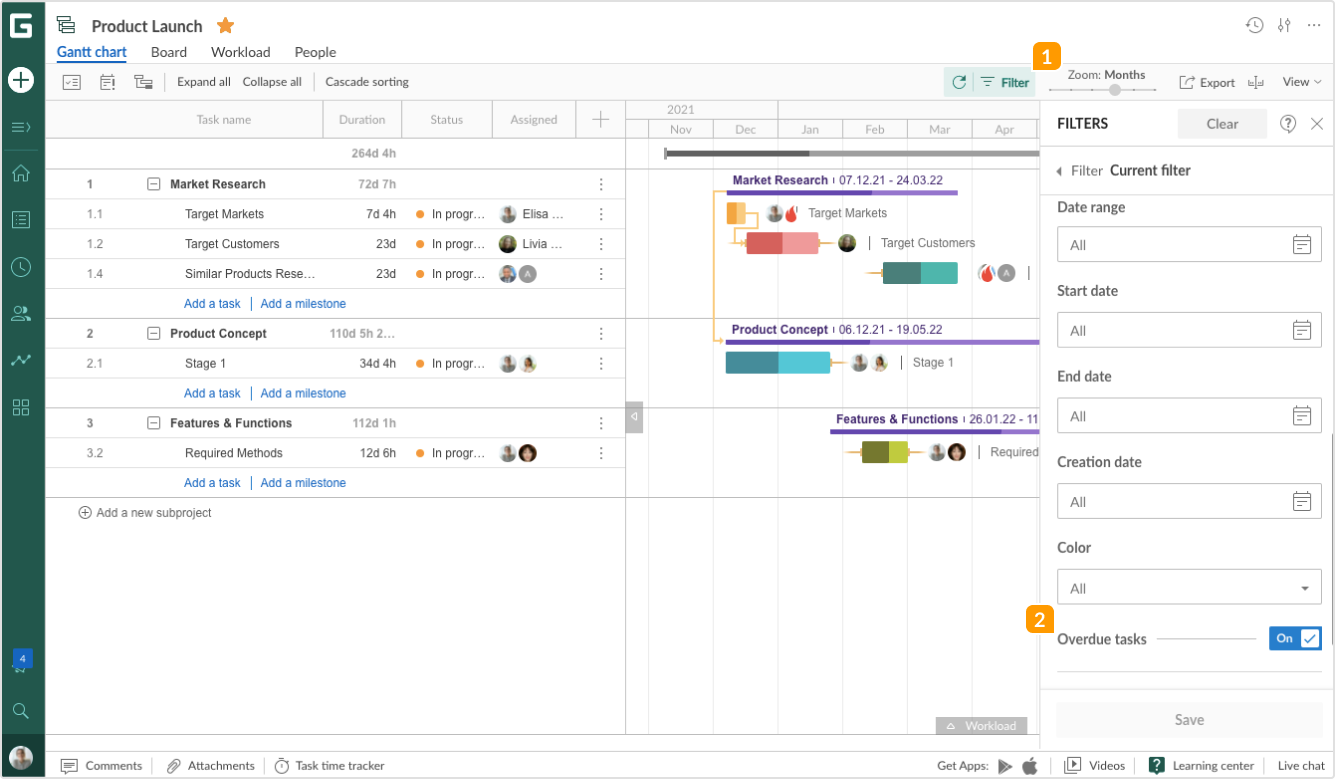Collapse the Market Research task group
This screenshot has height=779, width=1335.
(153, 184)
